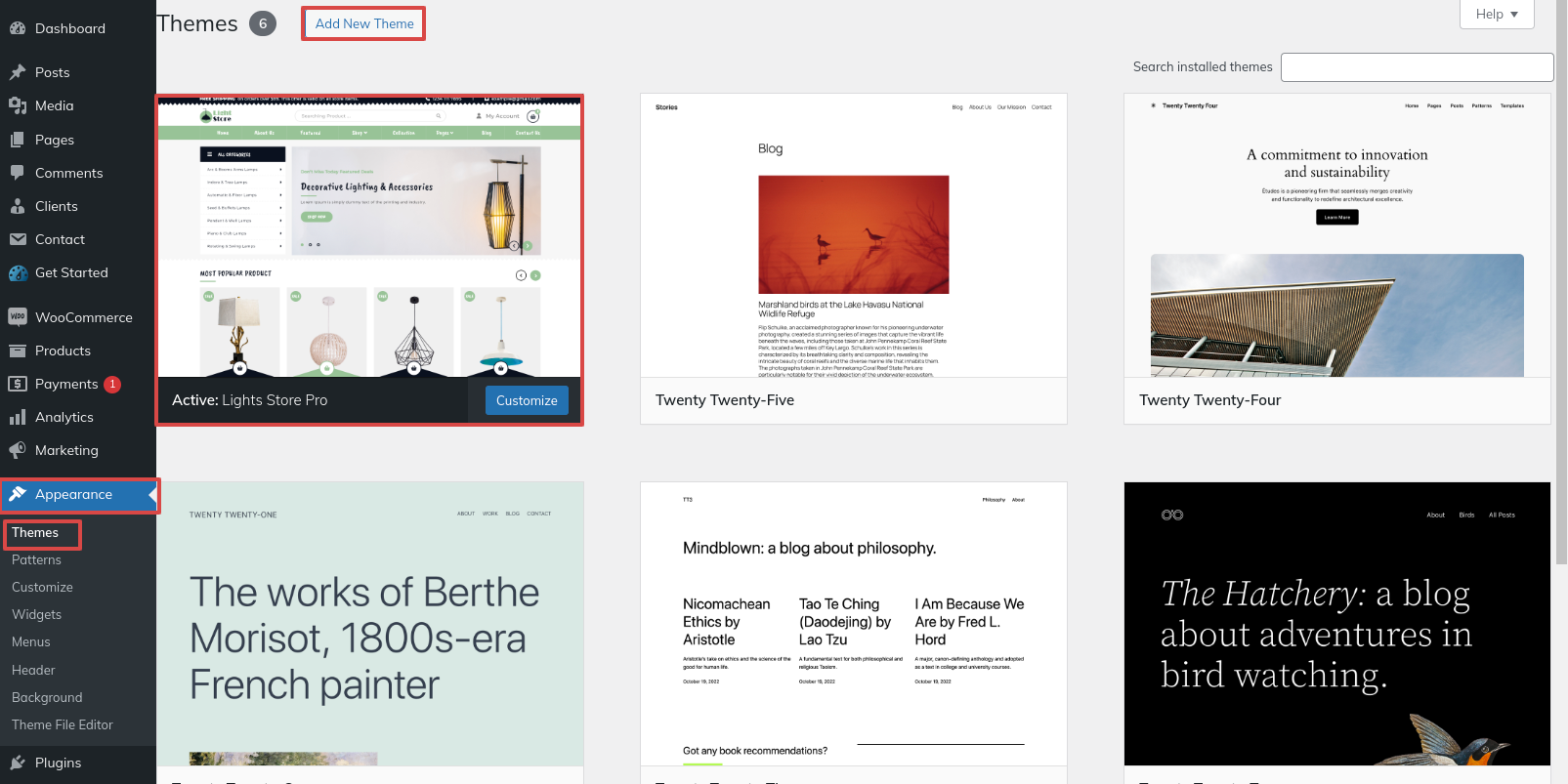Click the Clients people icon
This screenshot has height=784, width=1568.
coord(18,206)
